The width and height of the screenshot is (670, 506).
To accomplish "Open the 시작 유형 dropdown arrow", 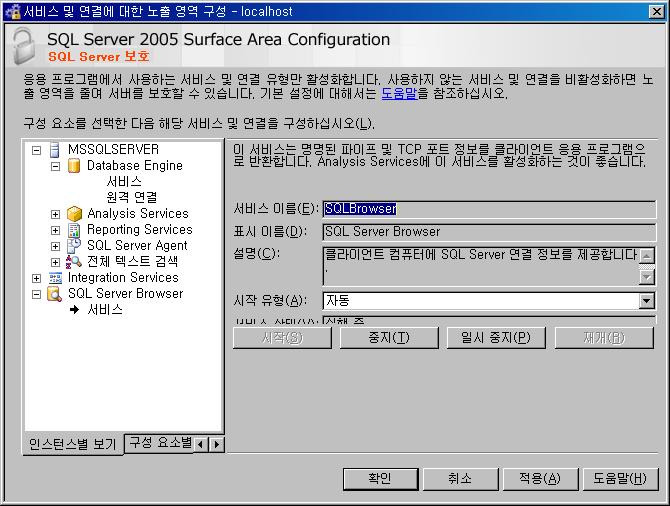I will click(x=646, y=301).
